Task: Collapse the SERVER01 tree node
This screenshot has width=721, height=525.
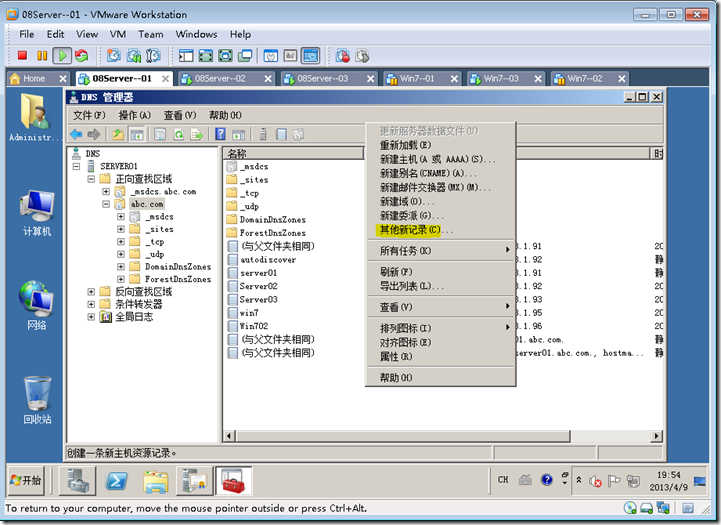Action: [x=76, y=166]
